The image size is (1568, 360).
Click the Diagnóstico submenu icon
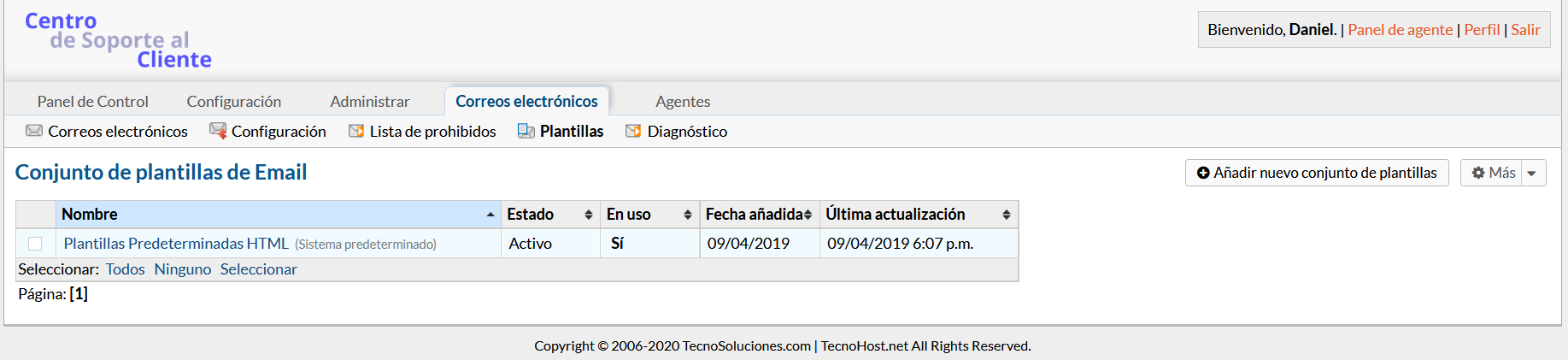click(633, 131)
